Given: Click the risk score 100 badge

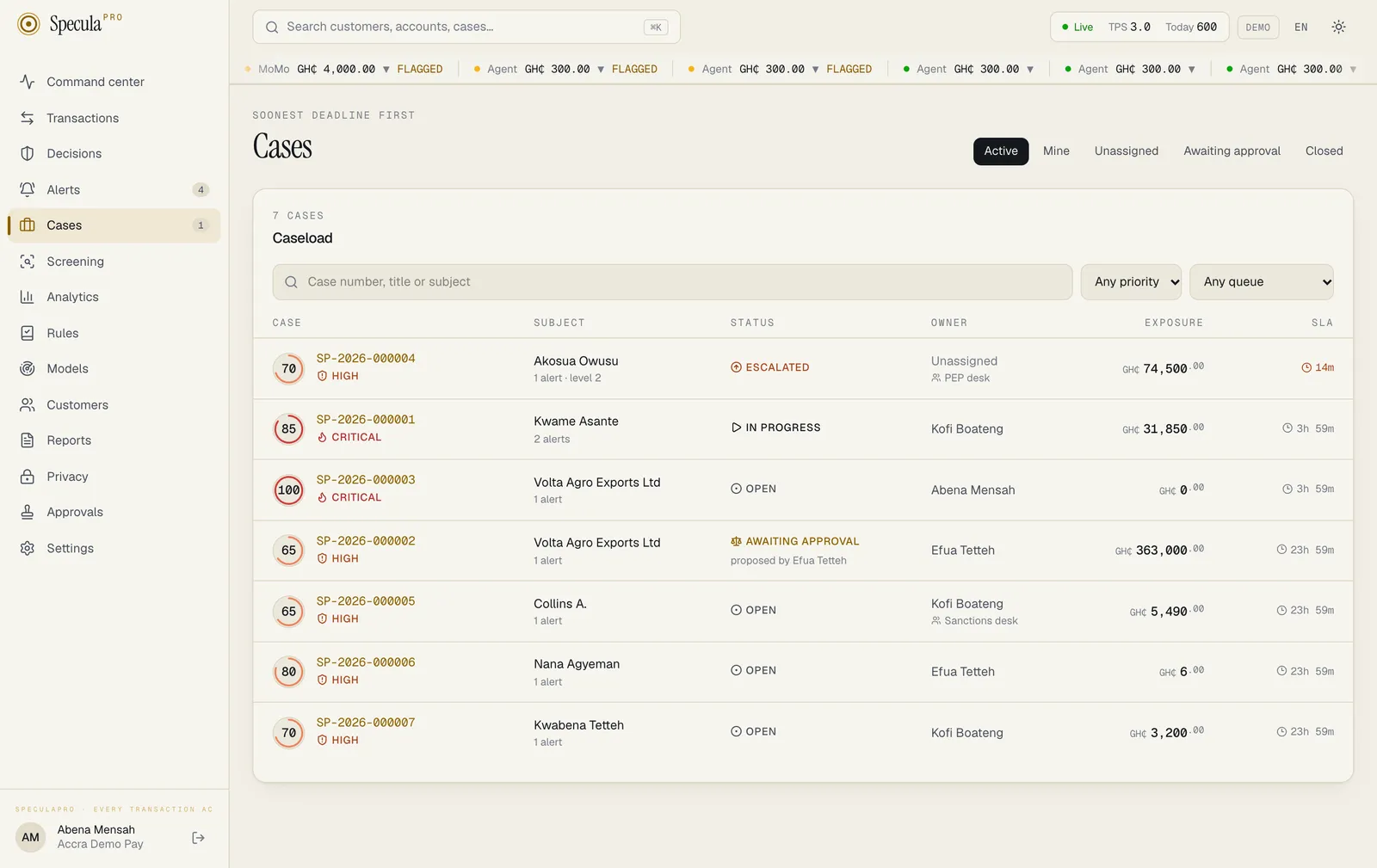Looking at the screenshot, I should click(x=289, y=490).
